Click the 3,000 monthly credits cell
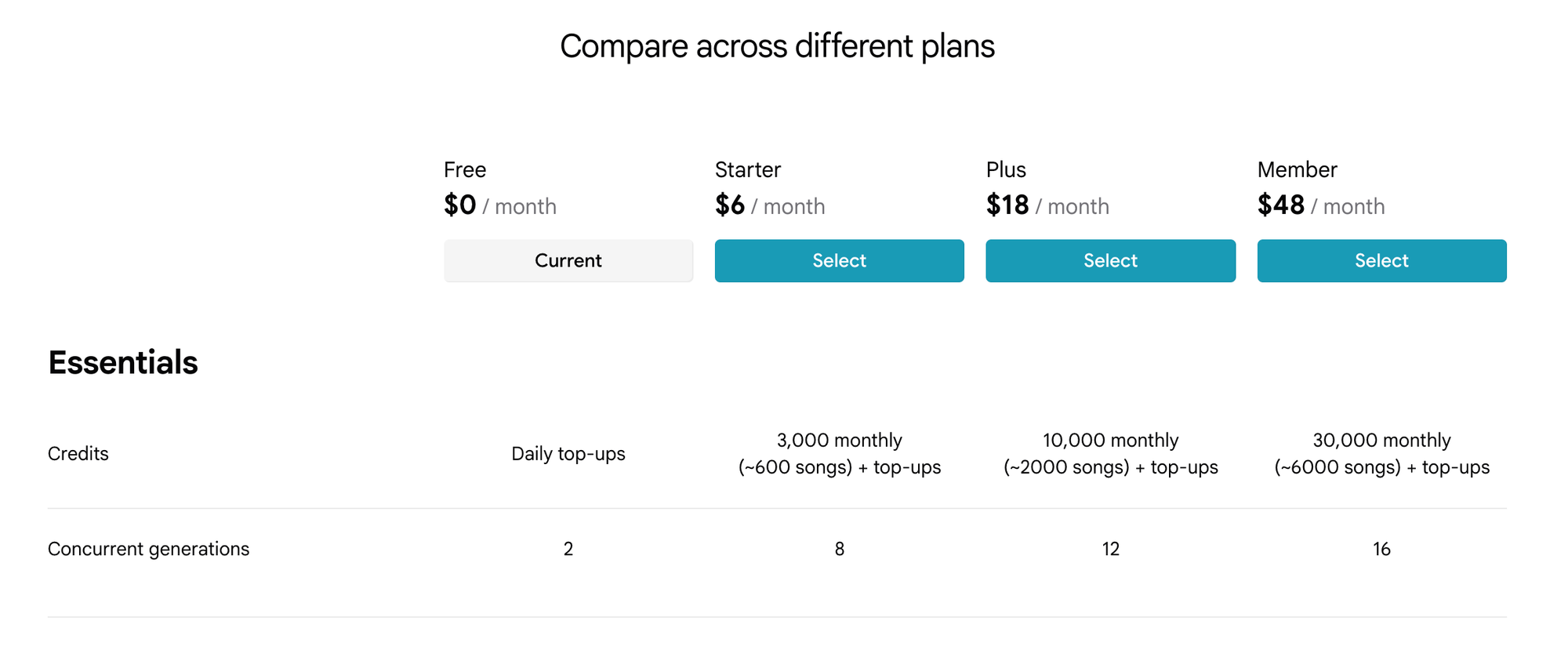 (839, 454)
